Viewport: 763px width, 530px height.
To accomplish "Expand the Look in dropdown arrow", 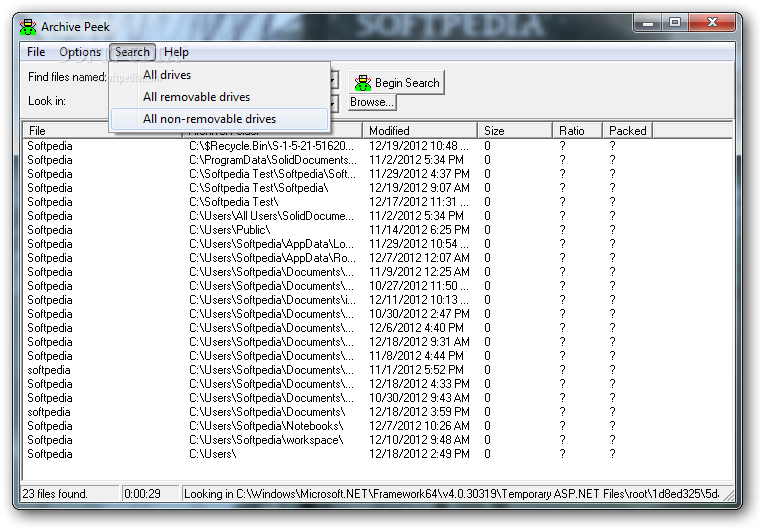I will pyautogui.click(x=334, y=103).
